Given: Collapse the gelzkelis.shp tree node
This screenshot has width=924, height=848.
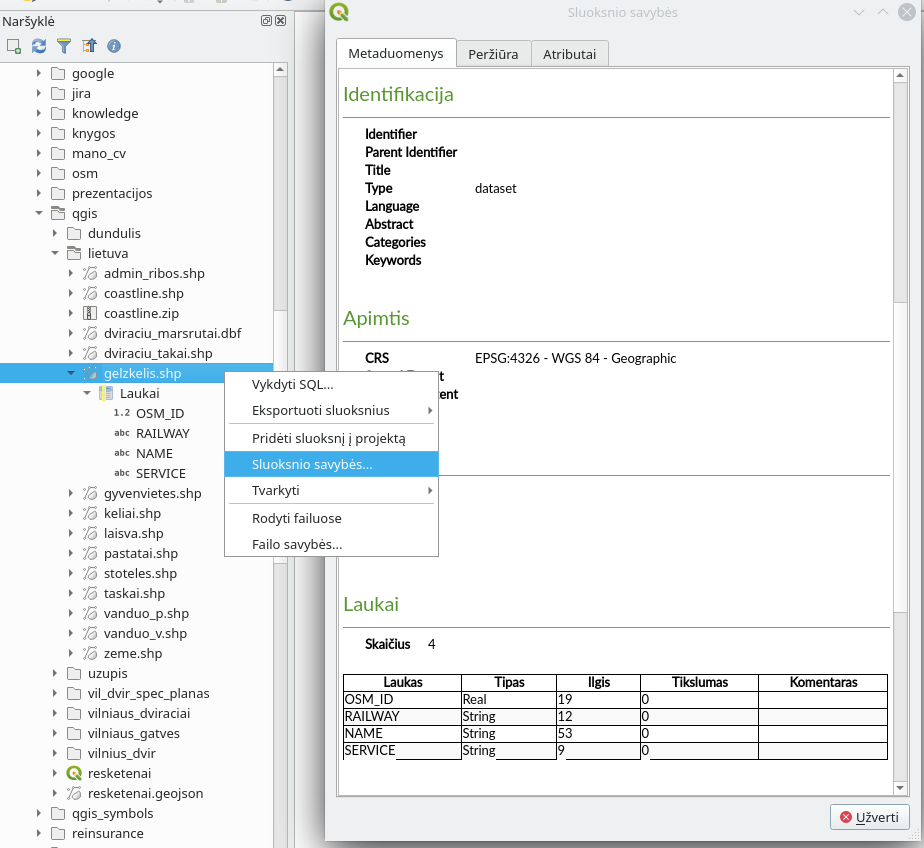Looking at the screenshot, I should point(71,373).
